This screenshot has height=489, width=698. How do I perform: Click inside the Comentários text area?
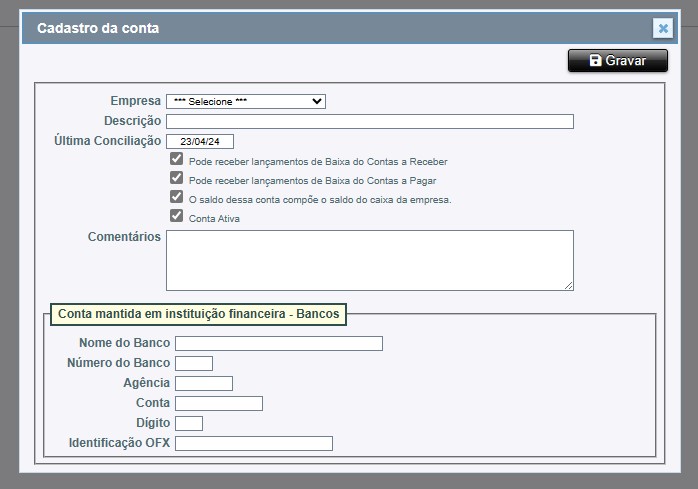[x=370, y=260]
